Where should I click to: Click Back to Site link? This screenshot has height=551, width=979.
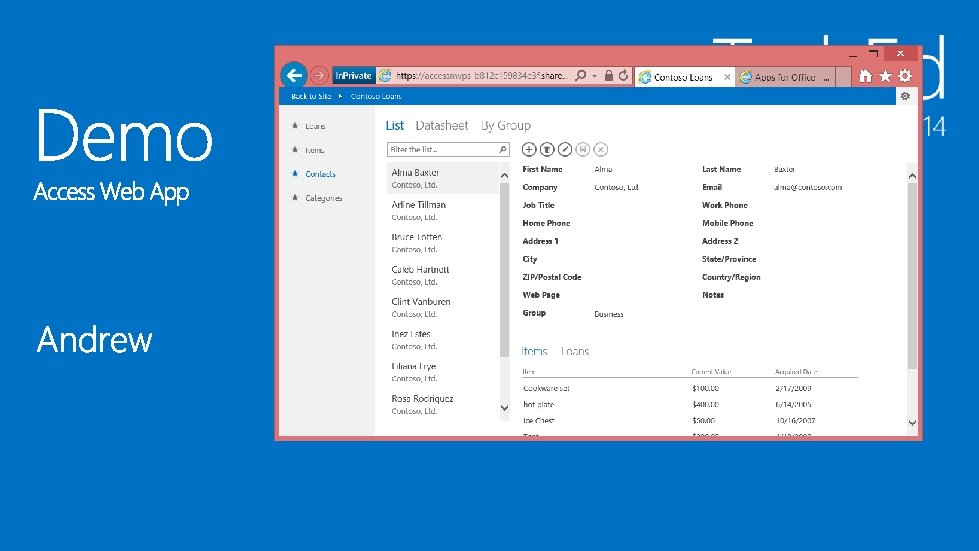[x=311, y=96]
